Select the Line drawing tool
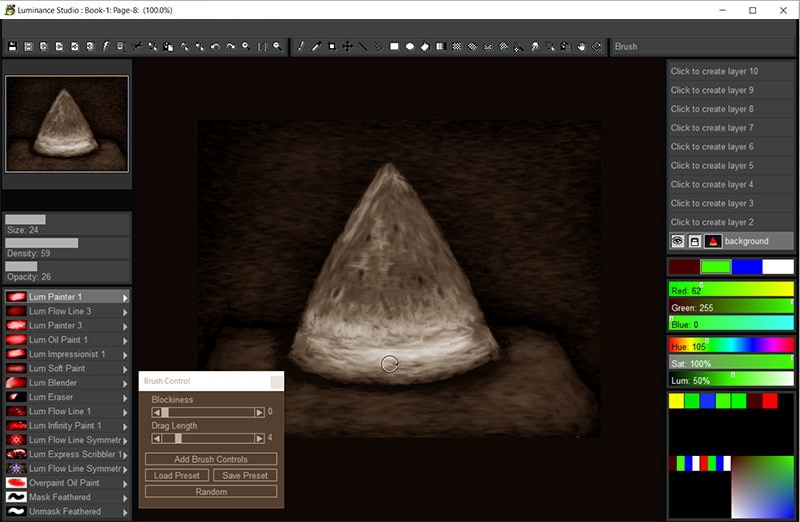This screenshot has width=800, height=522. click(362, 46)
